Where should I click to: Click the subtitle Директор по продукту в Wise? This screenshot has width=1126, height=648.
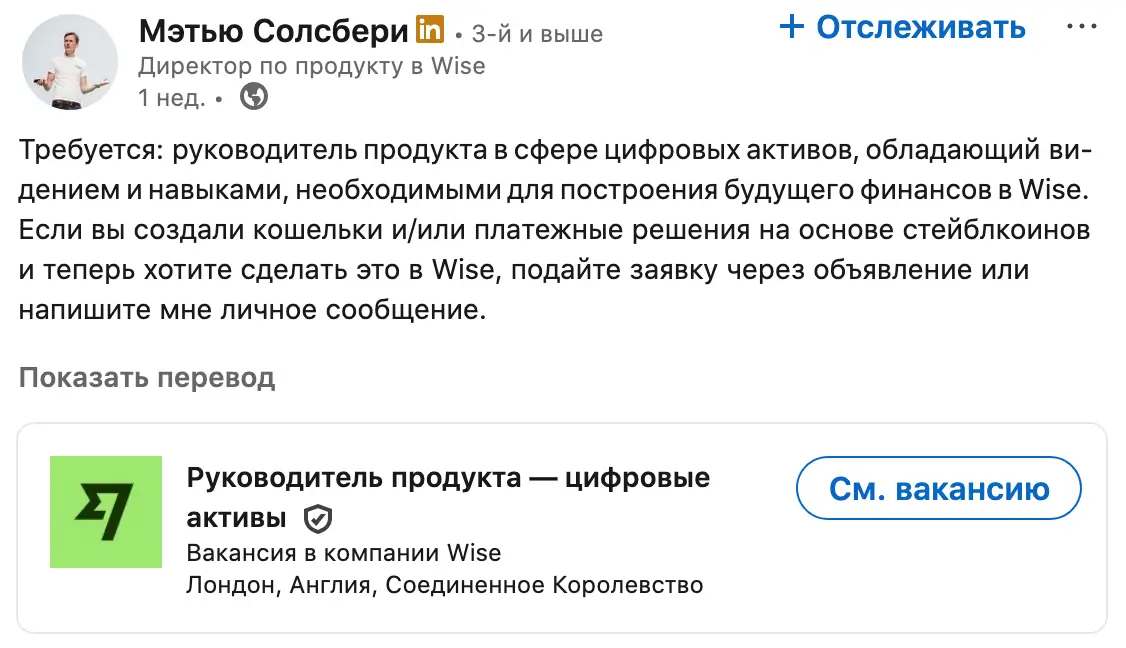click(311, 66)
